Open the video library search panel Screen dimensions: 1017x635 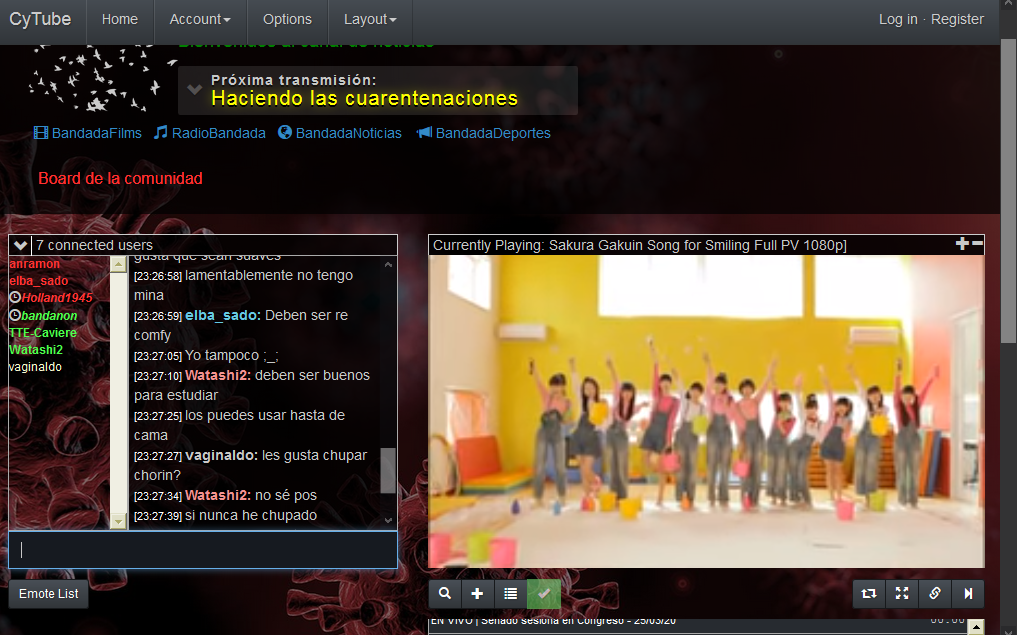coord(445,593)
